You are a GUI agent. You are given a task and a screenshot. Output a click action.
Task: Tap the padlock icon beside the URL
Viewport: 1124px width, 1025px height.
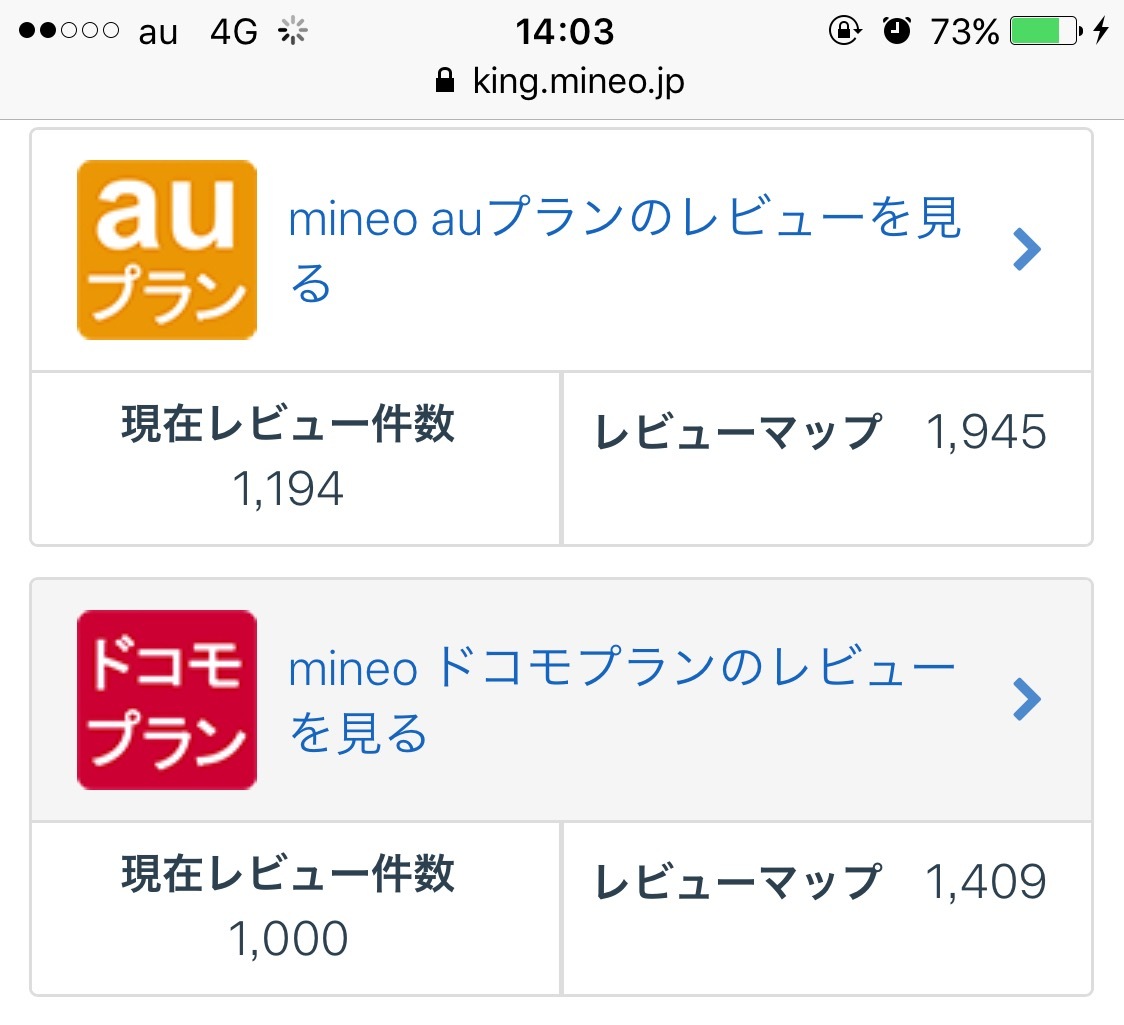(446, 82)
